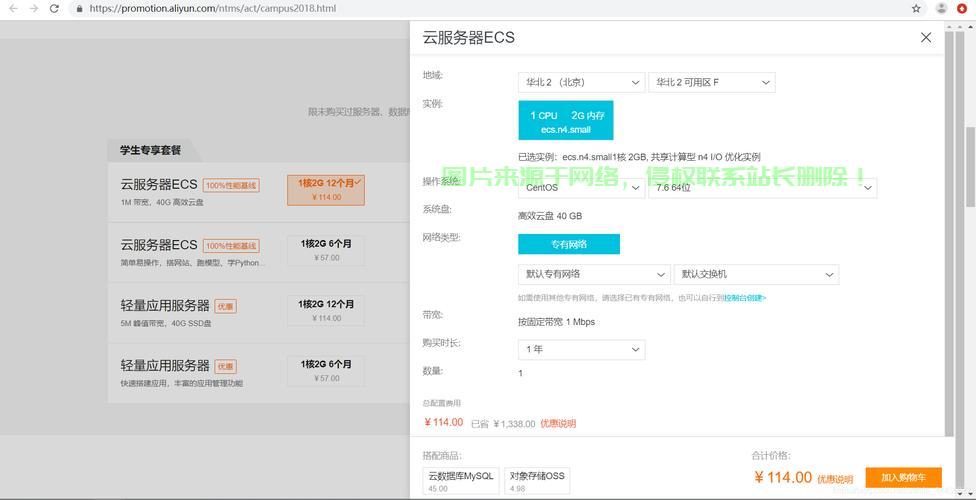
Task: Click the address bar URL
Action: pyautogui.click(x=213, y=9)
